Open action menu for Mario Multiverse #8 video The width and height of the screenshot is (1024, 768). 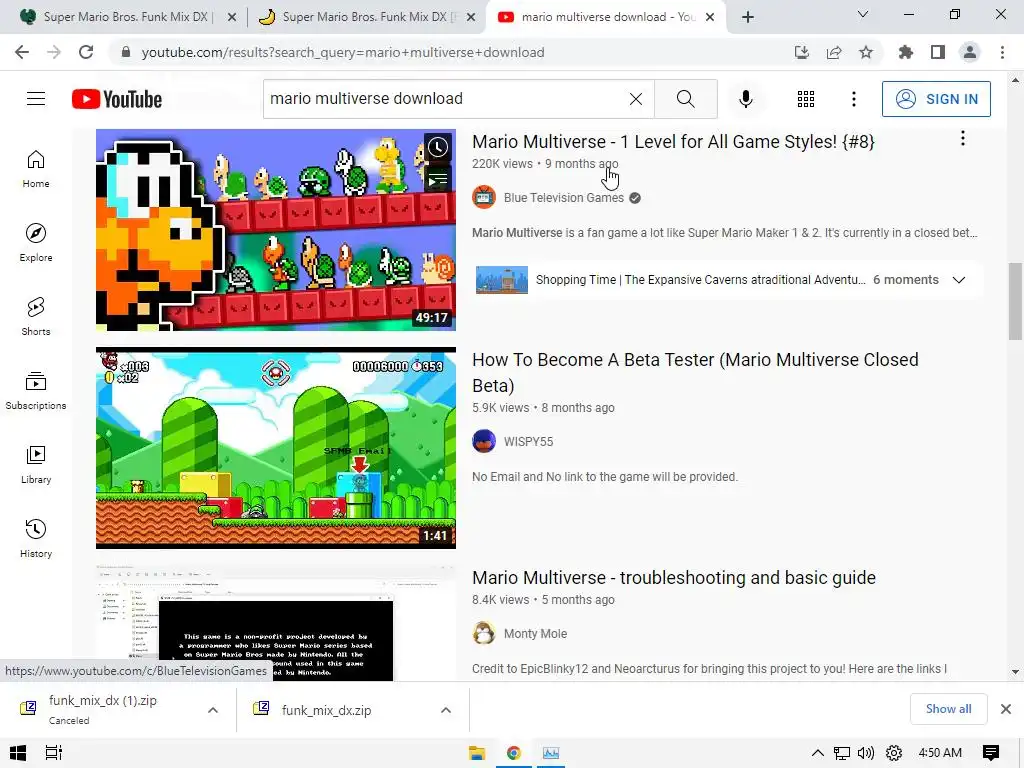tap(963, 138)
